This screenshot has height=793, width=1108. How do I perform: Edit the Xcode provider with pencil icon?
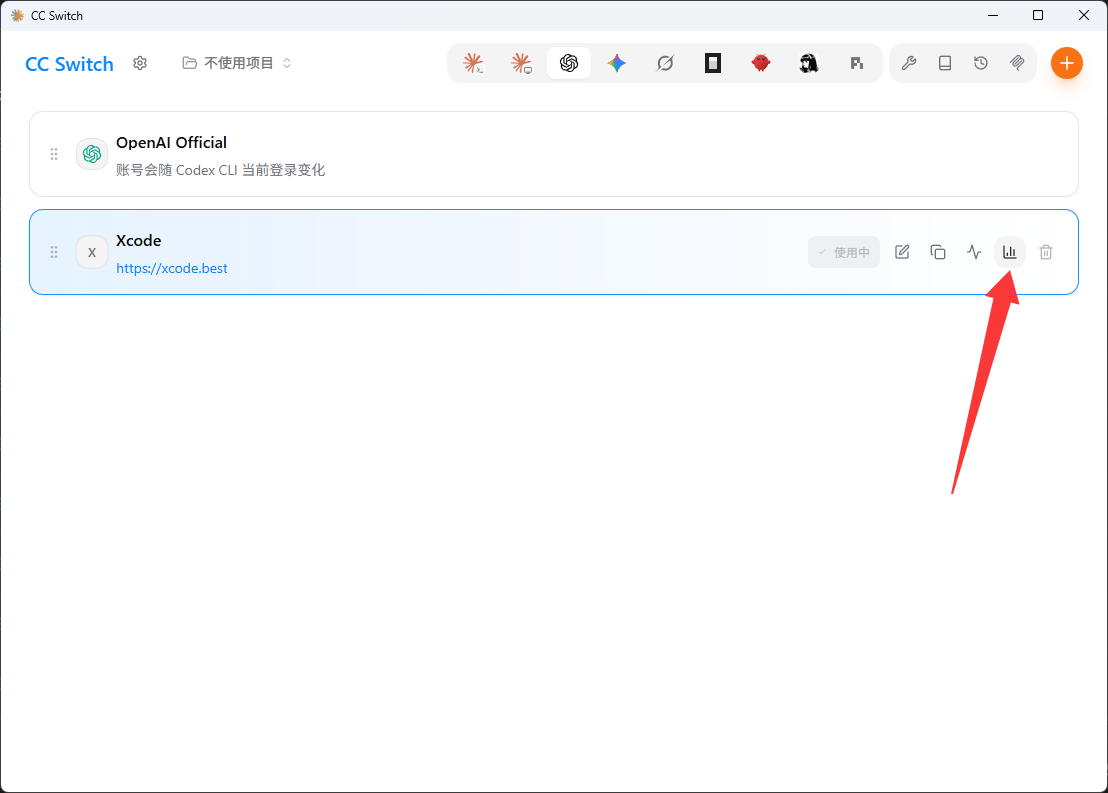coord(902,252)
